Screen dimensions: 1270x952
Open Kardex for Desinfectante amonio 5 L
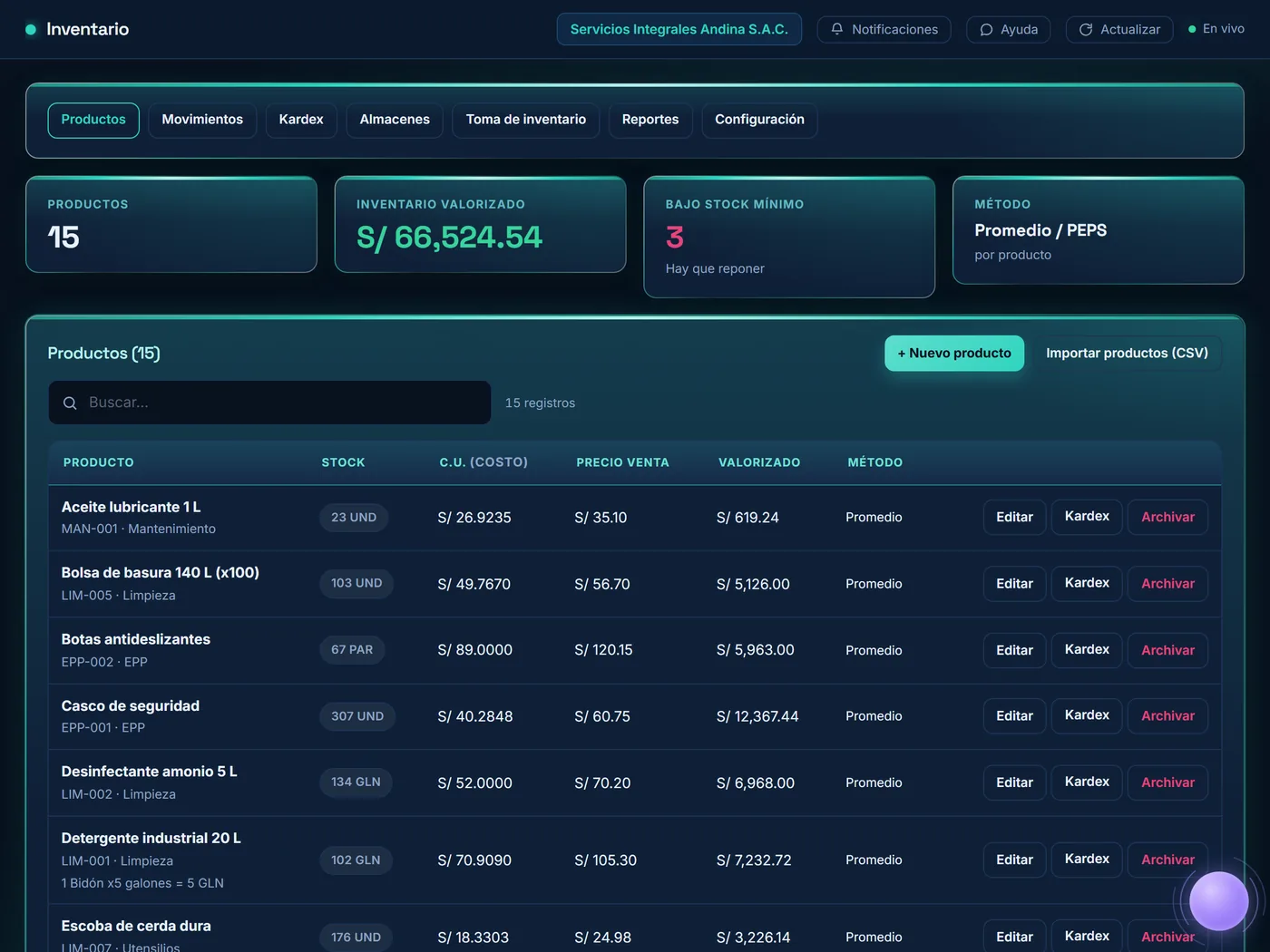click(x=1087, y=782)
